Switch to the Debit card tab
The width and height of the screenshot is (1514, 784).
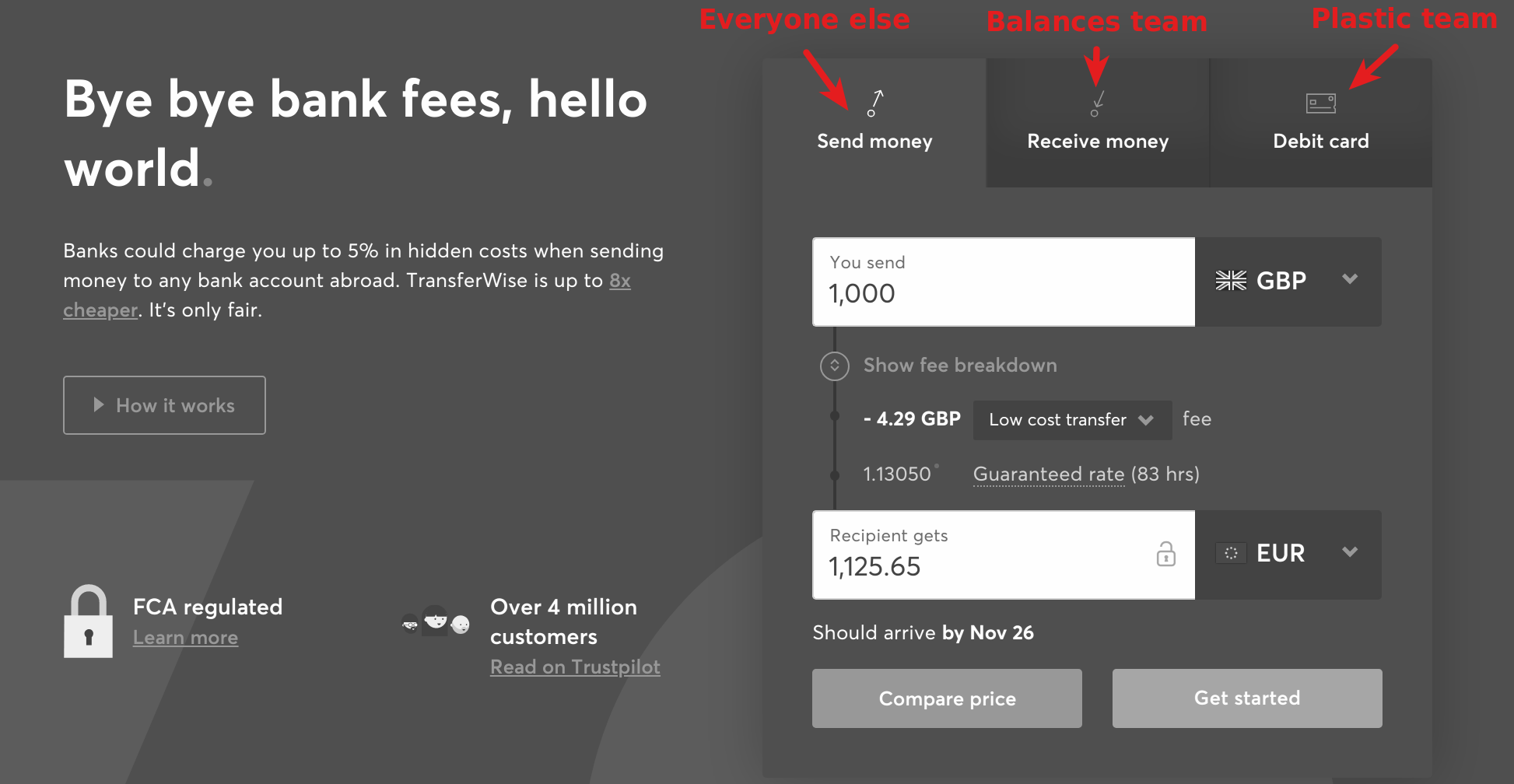click(x=1321, y=123)
